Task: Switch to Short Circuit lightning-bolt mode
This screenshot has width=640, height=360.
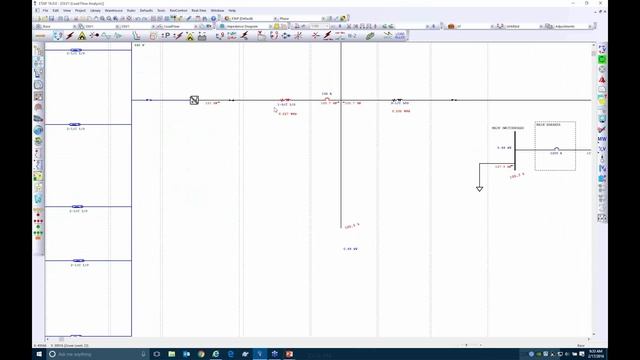Action: (70, 36)
